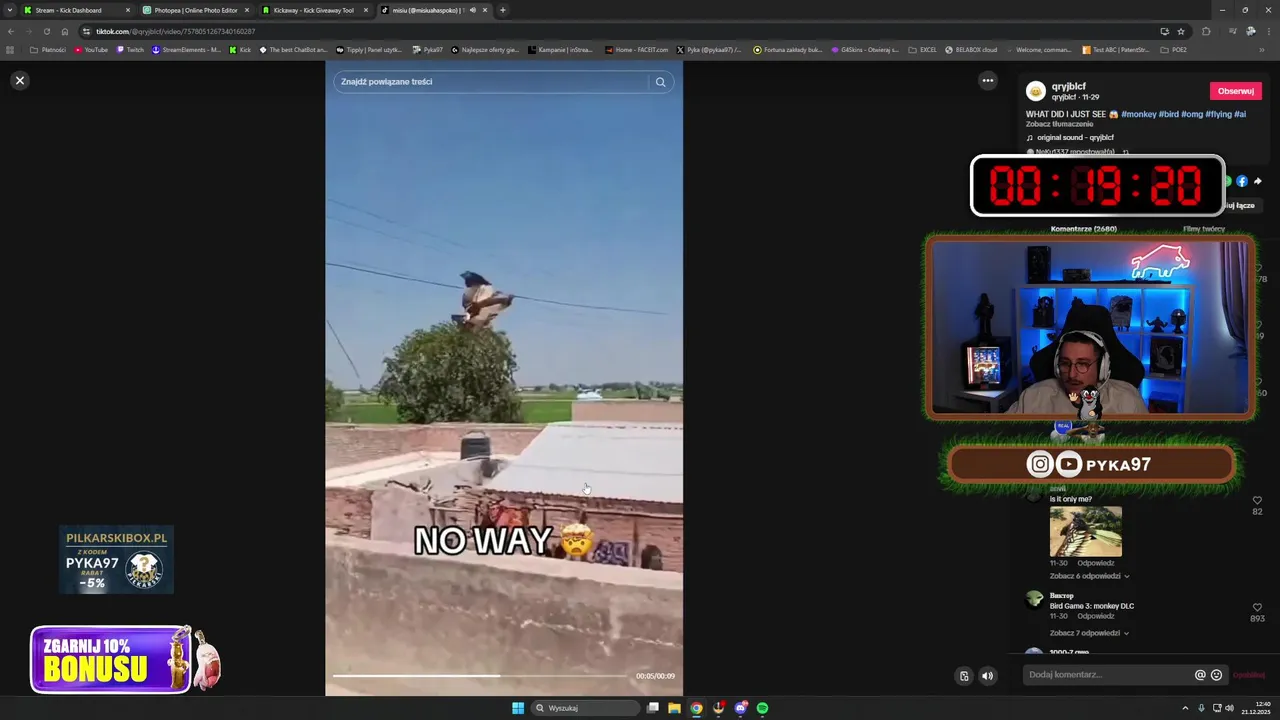This screenshot has width=1280, height=720.
Task: Open the Windows Start menu
Action: pos(518,708)
